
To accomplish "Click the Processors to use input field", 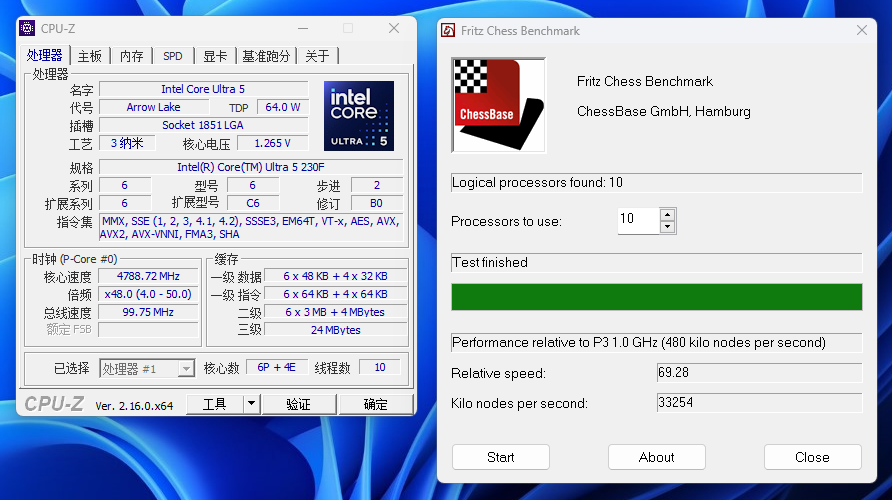I will (639, 221).
